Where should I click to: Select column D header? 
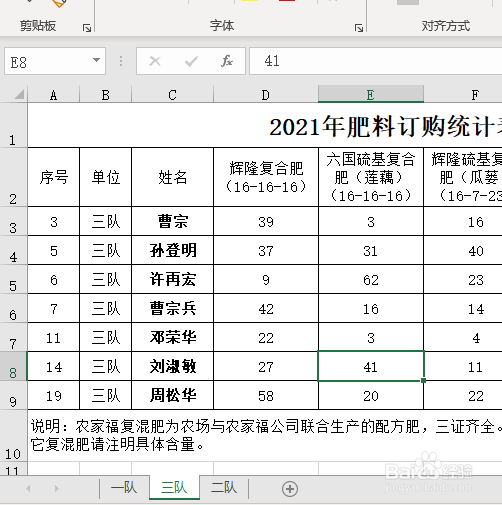point(266,95)
